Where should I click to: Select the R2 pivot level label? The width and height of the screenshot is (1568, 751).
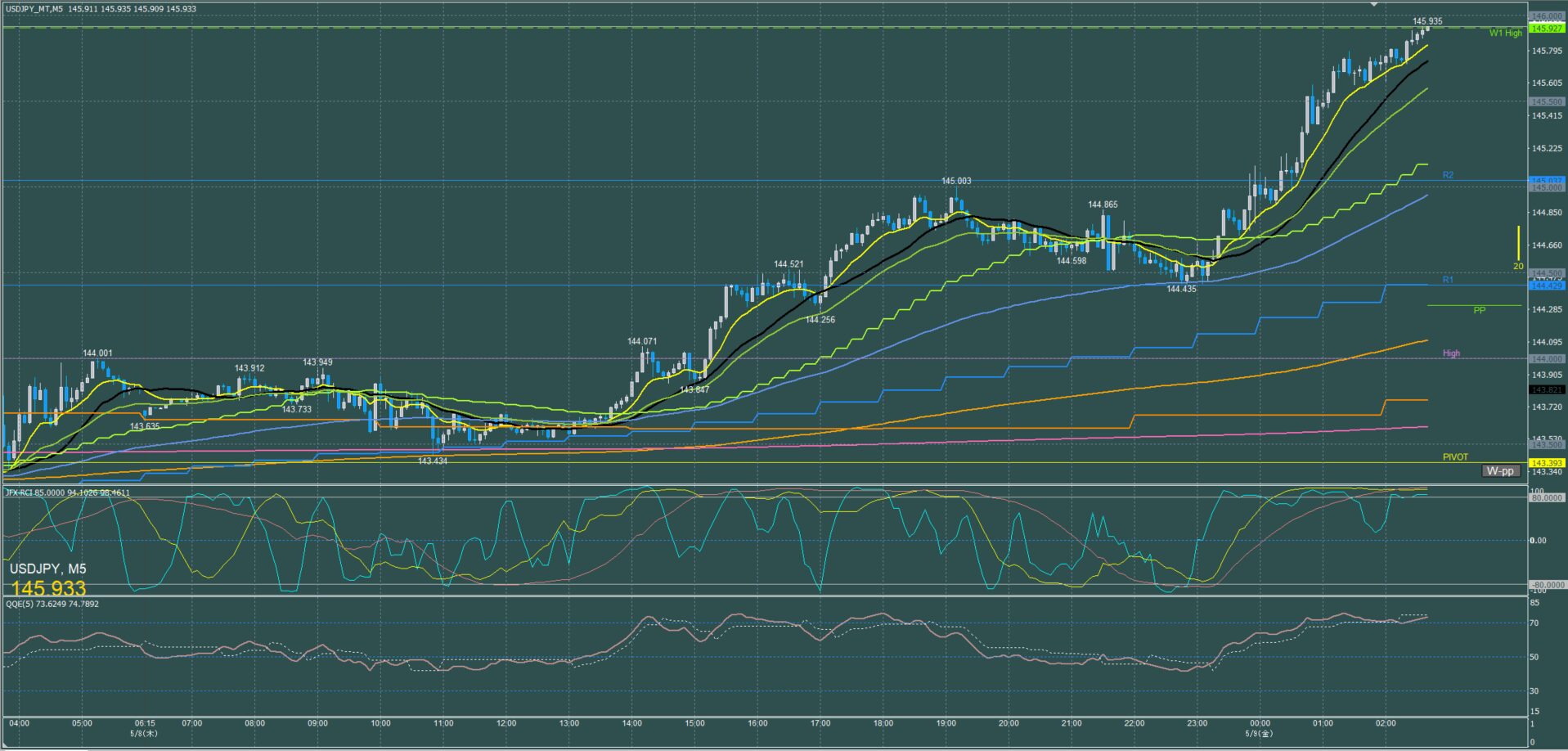pyautogui.click(x=1448, y=175)
